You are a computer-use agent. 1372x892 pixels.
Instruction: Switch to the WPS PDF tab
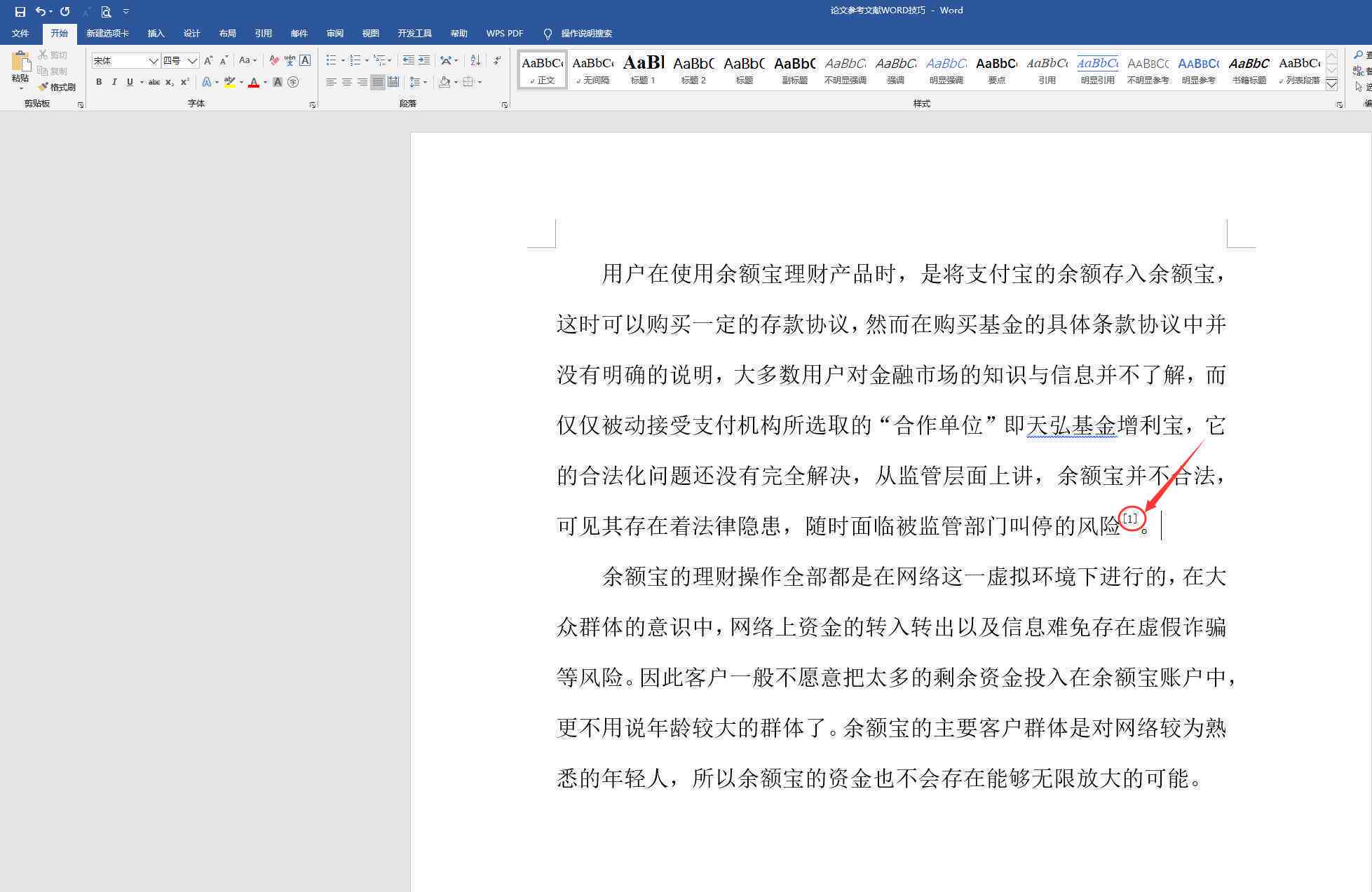coord(505,34)
